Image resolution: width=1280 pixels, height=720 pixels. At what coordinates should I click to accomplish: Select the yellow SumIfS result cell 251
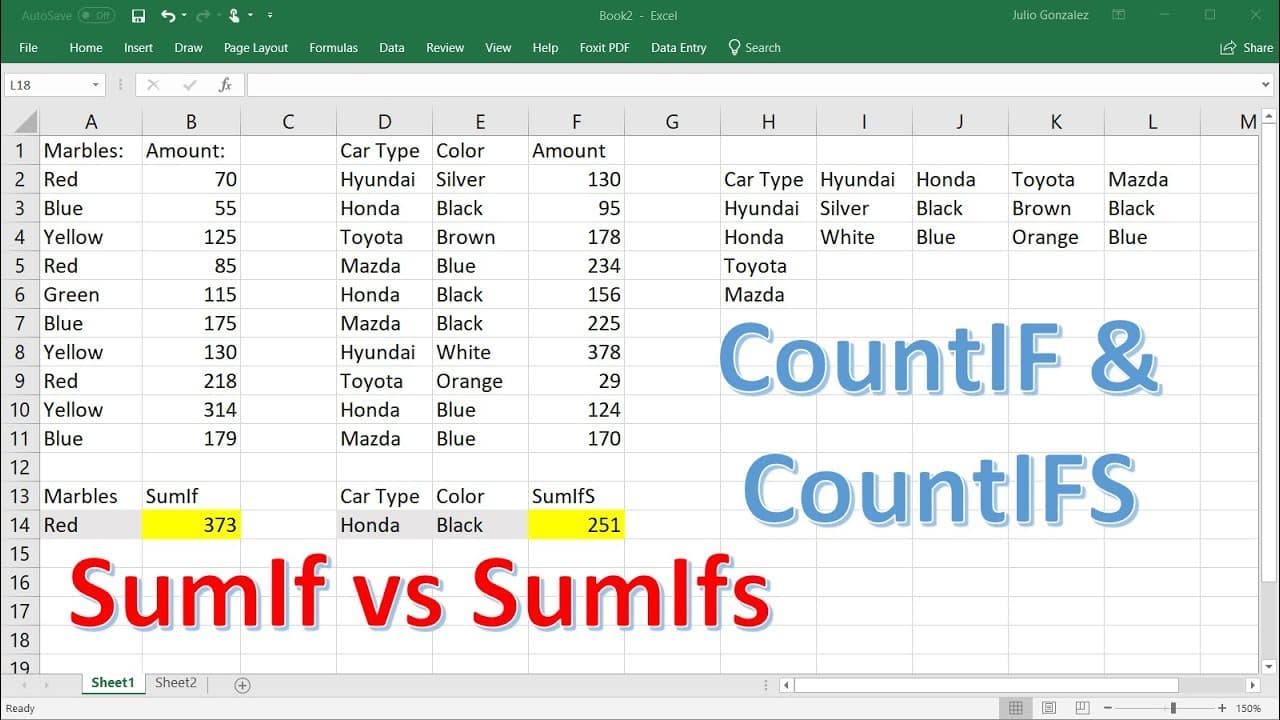tap(576, 525)
